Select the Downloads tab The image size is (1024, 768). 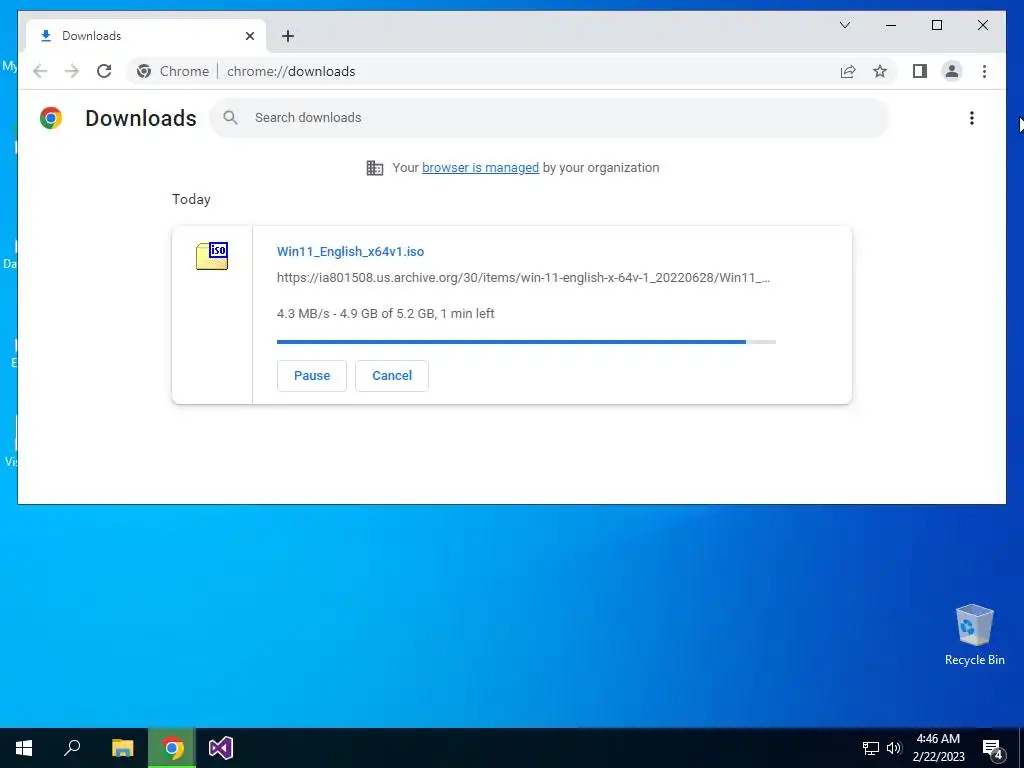[145, 36]
